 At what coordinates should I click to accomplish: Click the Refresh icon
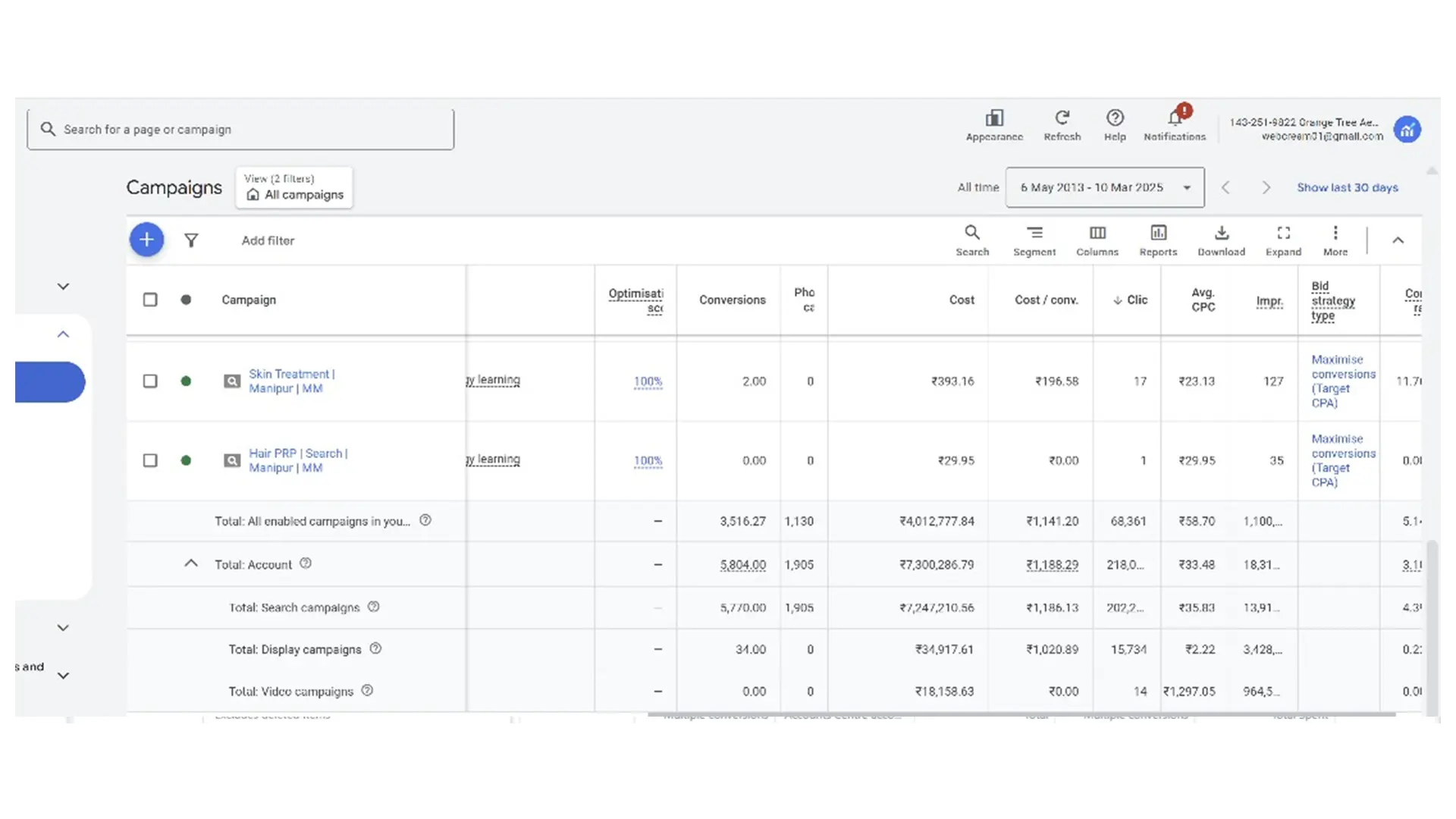pyautogui.click(x=1062, y=118)
